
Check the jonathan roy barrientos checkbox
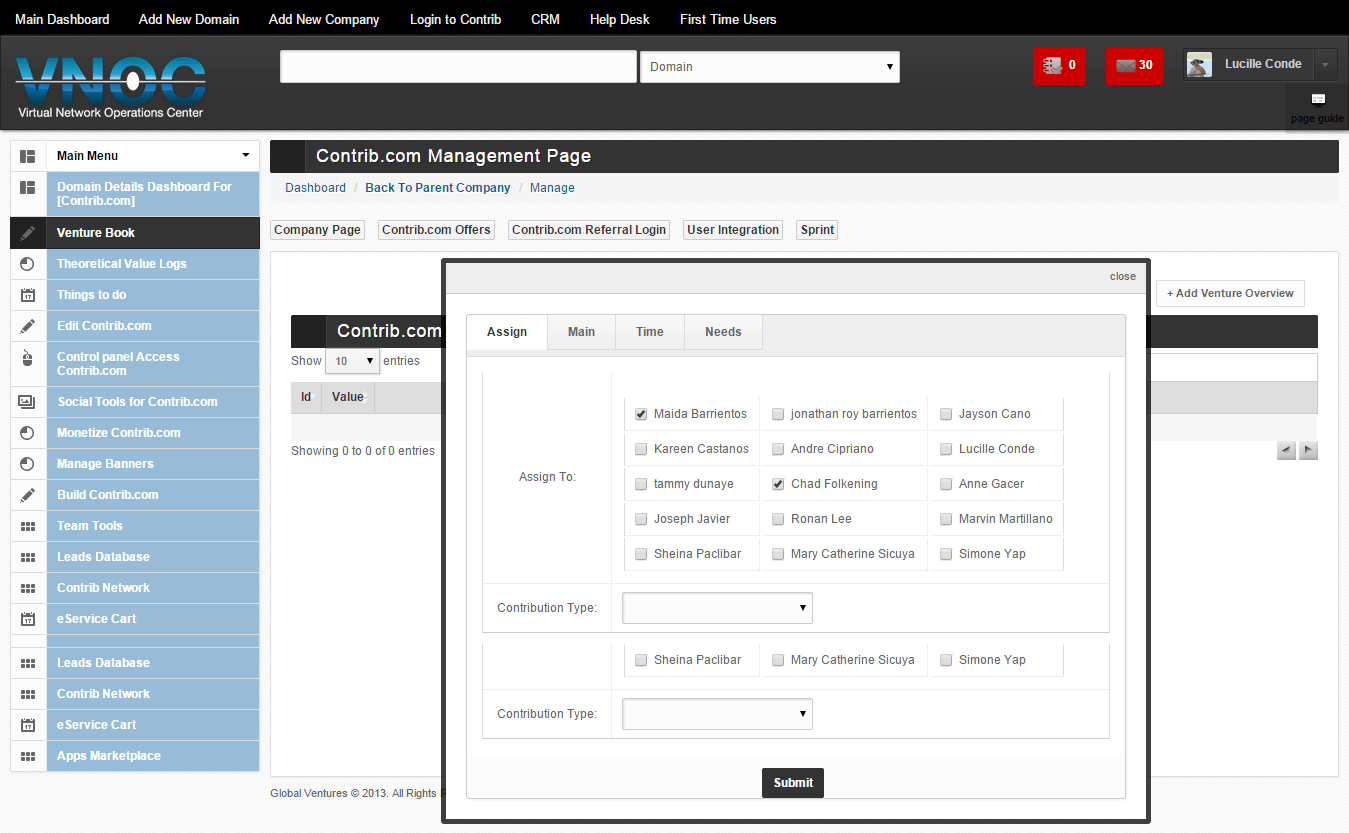[x=778, y=414]
